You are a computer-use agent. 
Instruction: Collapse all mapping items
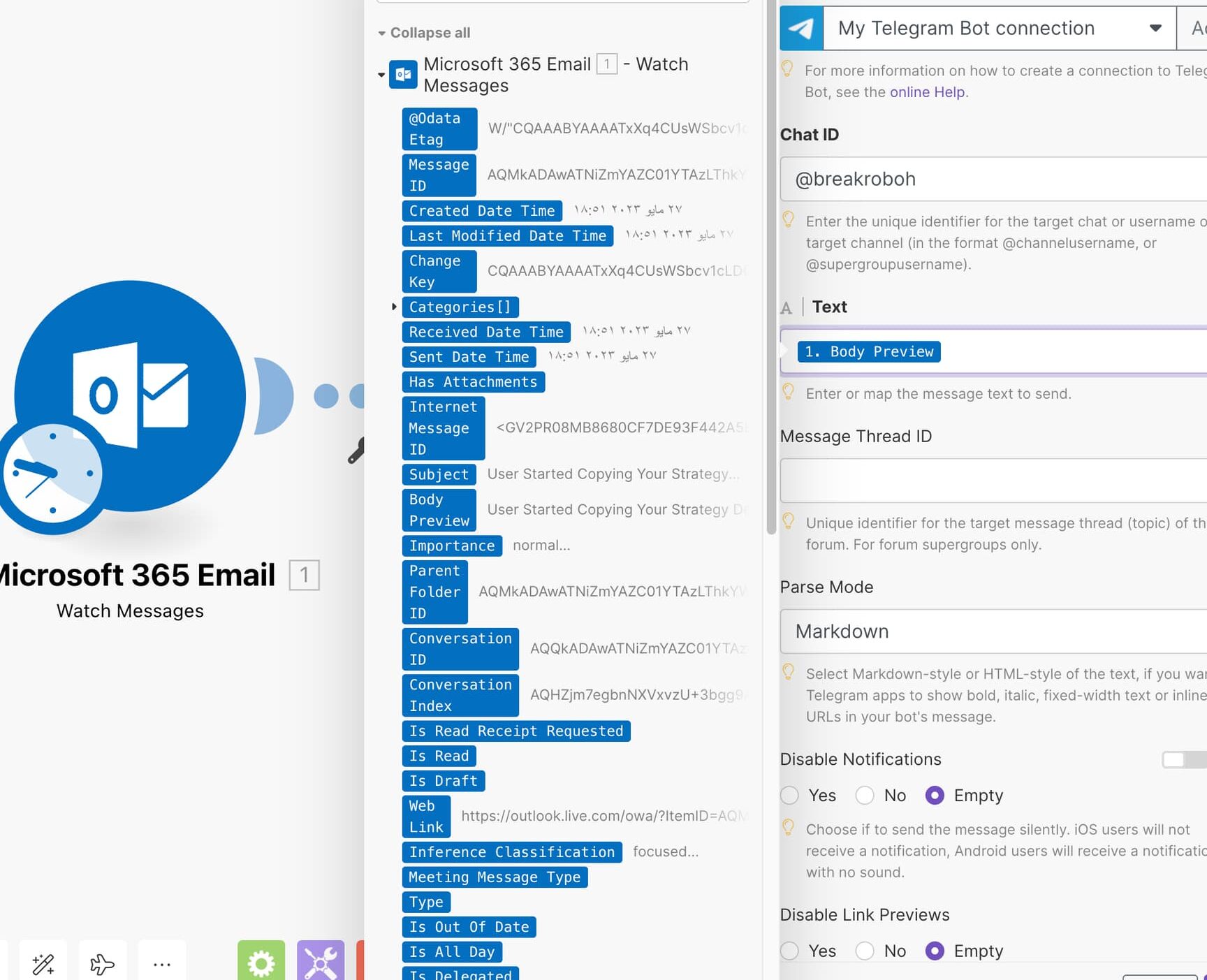coord(424,33)
